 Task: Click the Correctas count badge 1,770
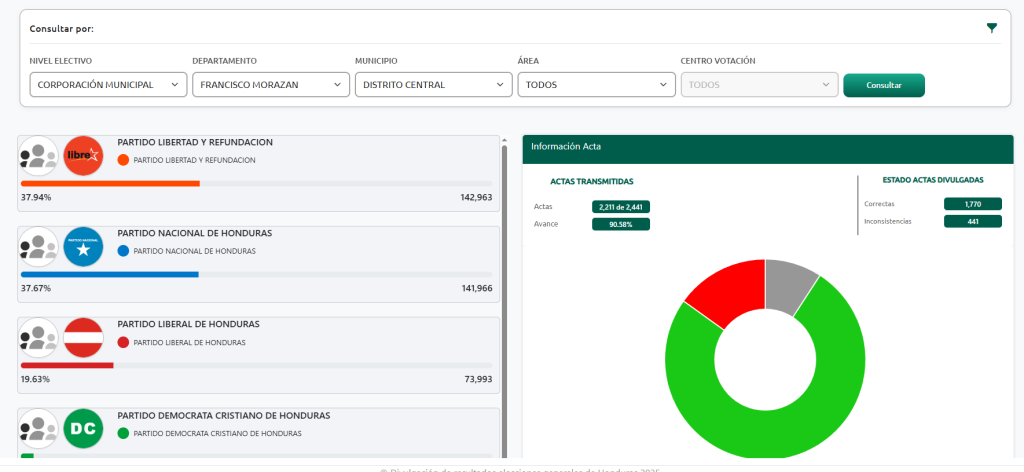click(x=972, y=204)
